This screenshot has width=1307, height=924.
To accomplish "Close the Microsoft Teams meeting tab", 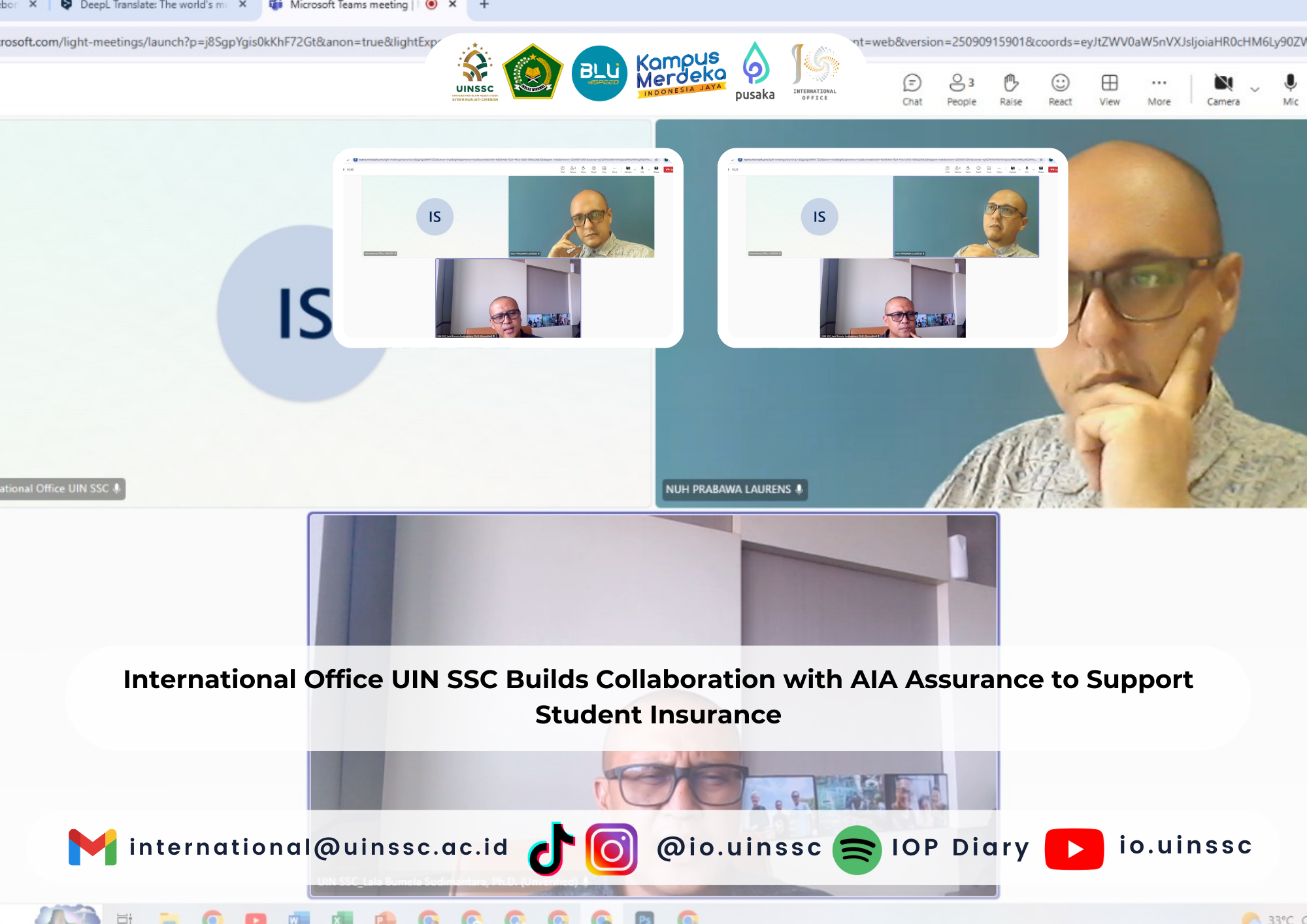I will click(x=452, y=5).
